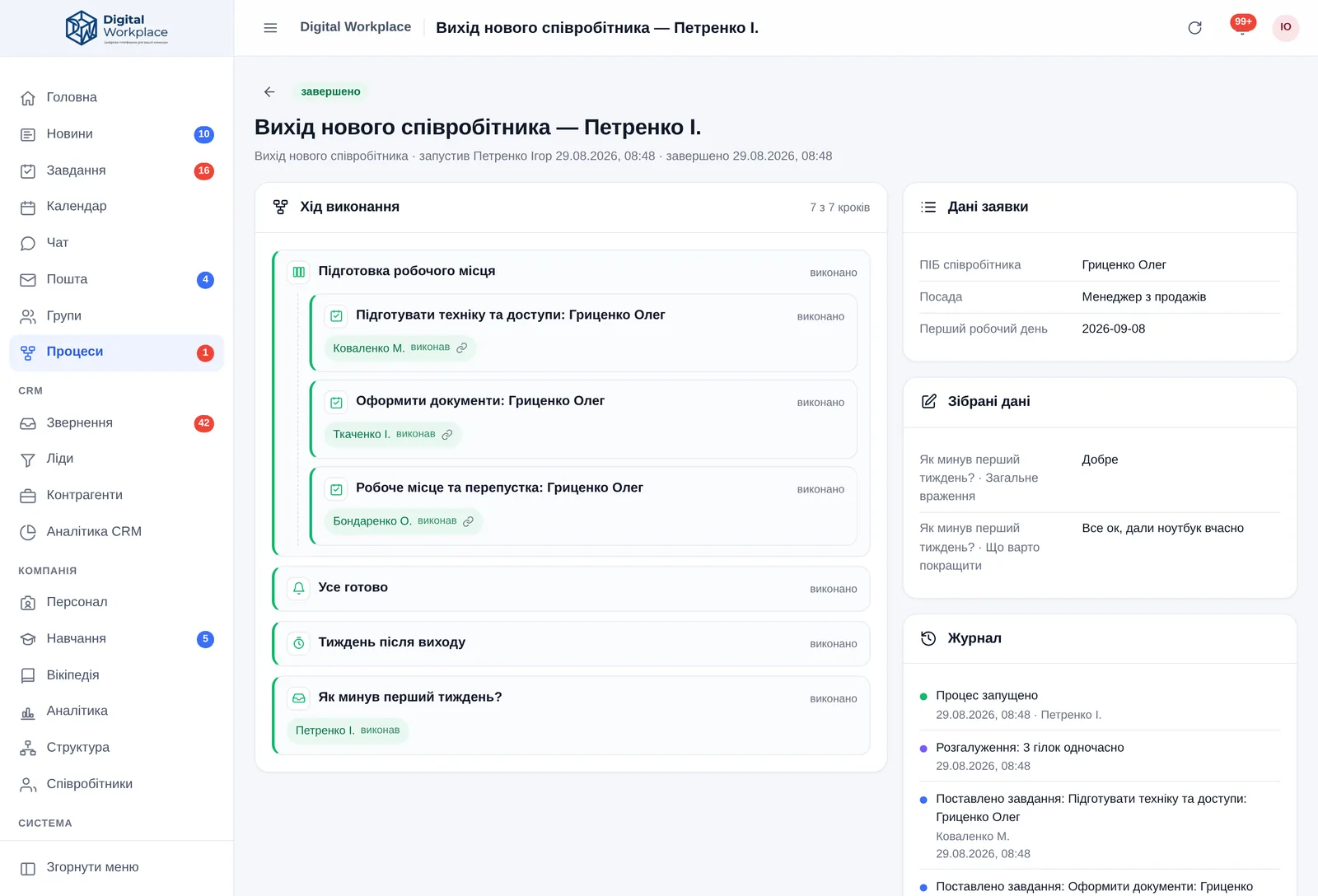Select the Усе готово step row
The width and height of the screenshot is (1318, 896).
tap(571, 588)
